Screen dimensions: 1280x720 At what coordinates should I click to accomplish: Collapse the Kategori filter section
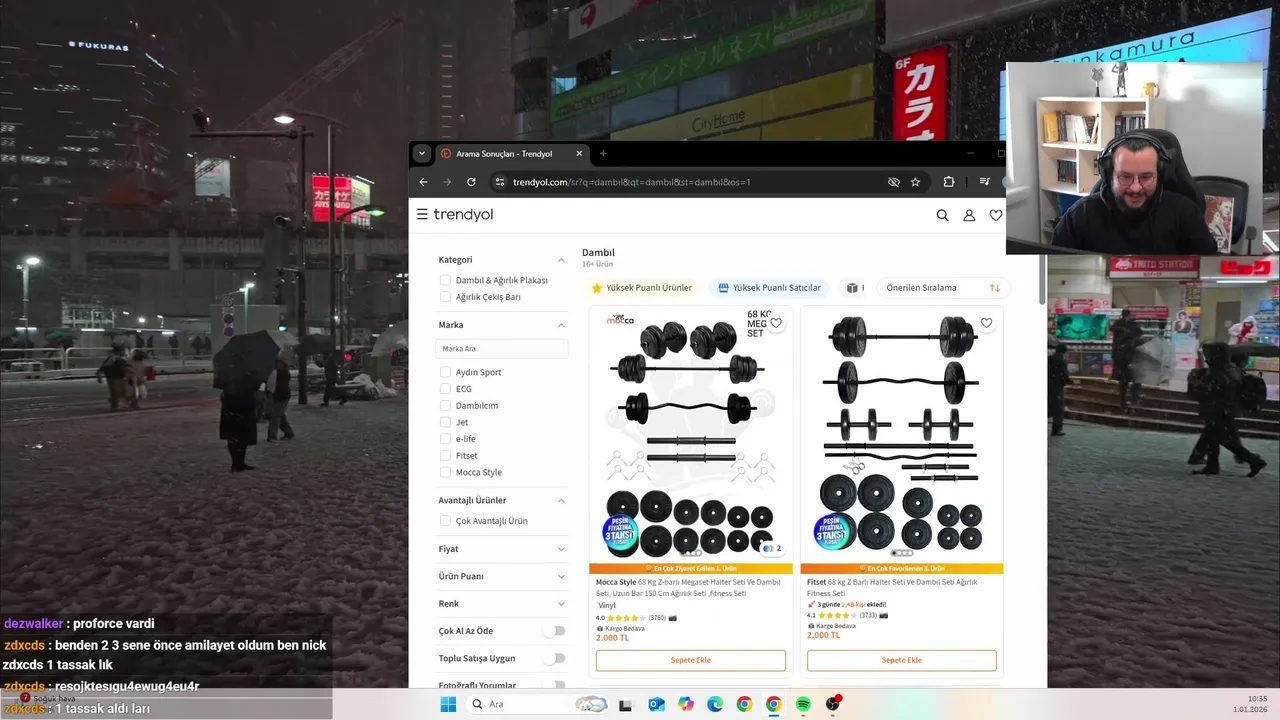coord(561,260)
